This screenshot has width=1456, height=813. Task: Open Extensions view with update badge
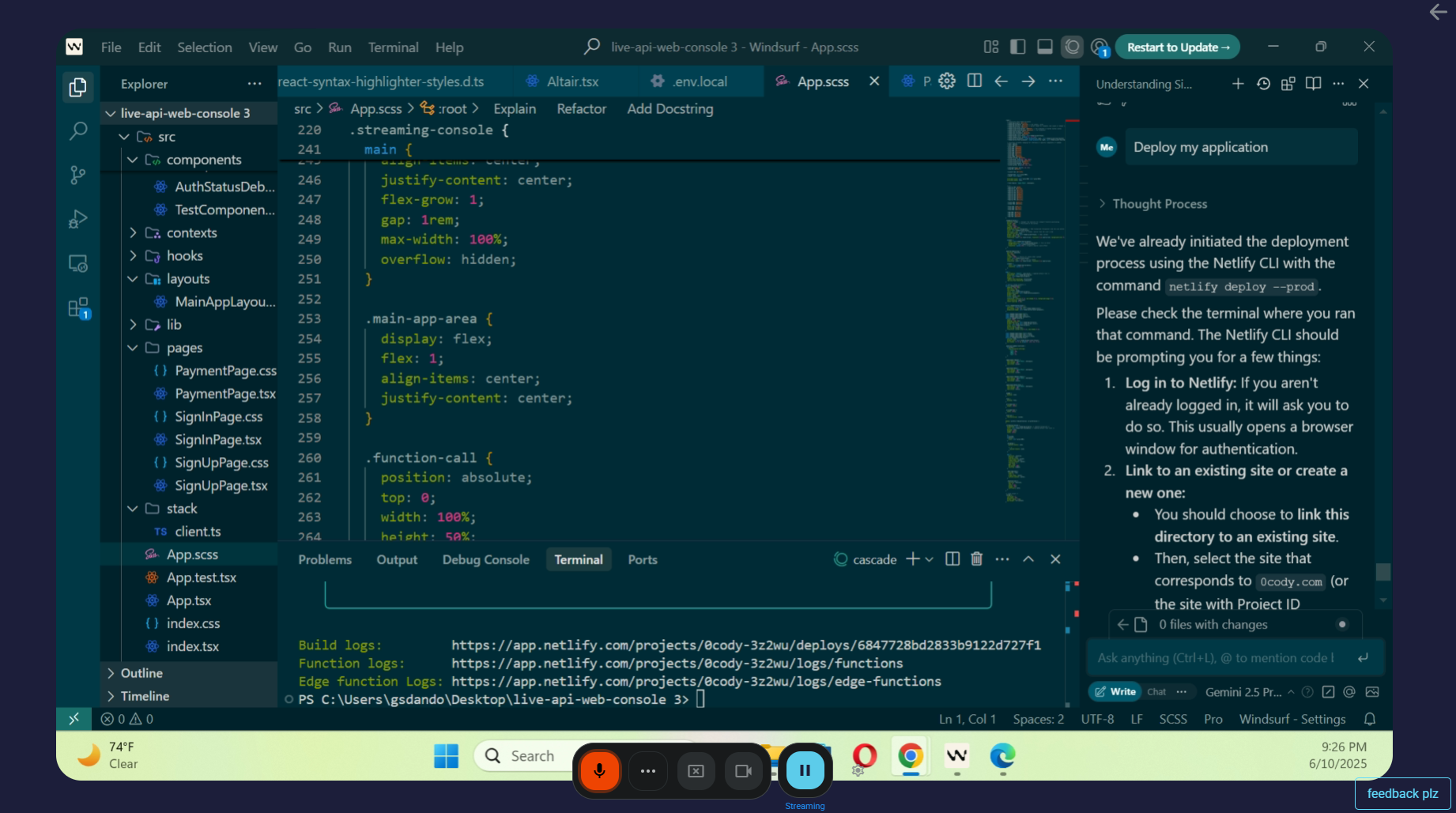[x=77, y=308]
